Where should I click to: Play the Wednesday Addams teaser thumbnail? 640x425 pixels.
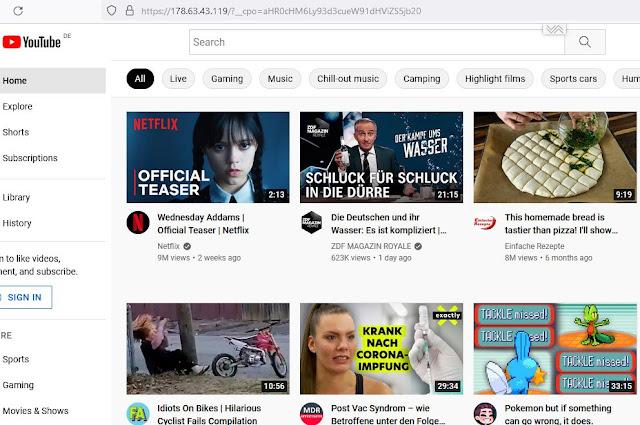point(208,158)
